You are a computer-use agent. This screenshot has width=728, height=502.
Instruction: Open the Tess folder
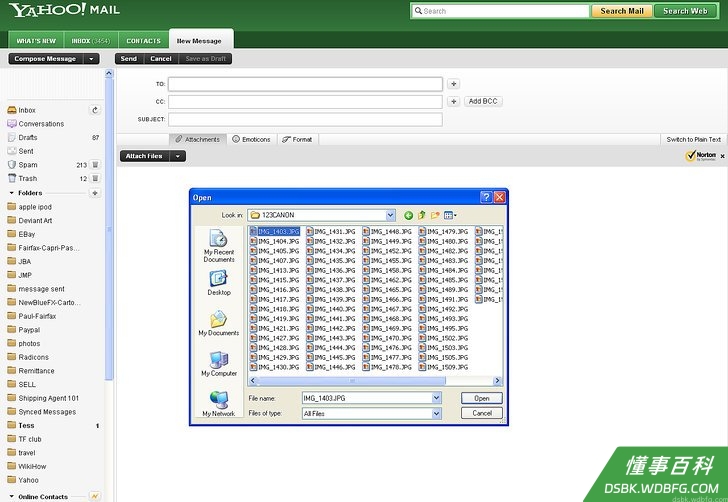click(21, 425)
